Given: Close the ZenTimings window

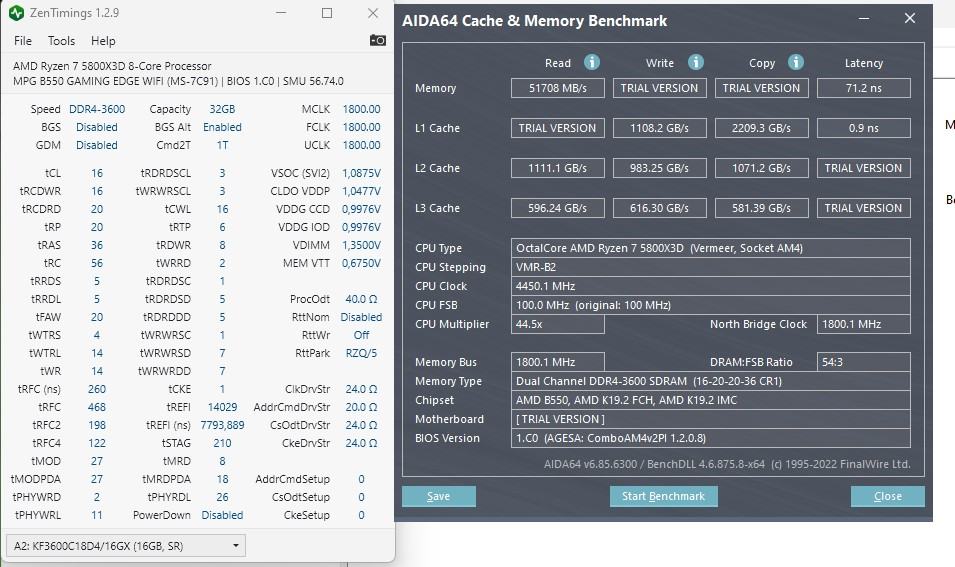Looking at the screenshot, I should coord(373,13).
